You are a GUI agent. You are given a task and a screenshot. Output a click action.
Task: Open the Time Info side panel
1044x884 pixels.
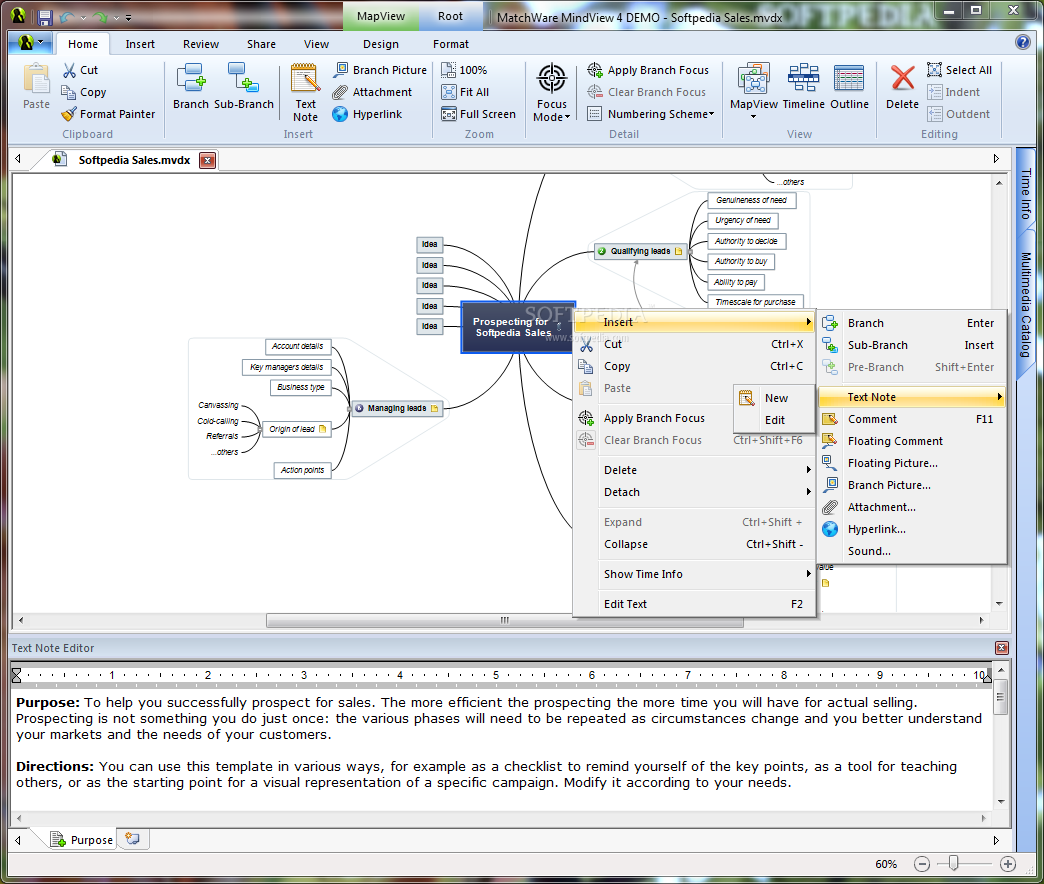(x=1025, y=194)
